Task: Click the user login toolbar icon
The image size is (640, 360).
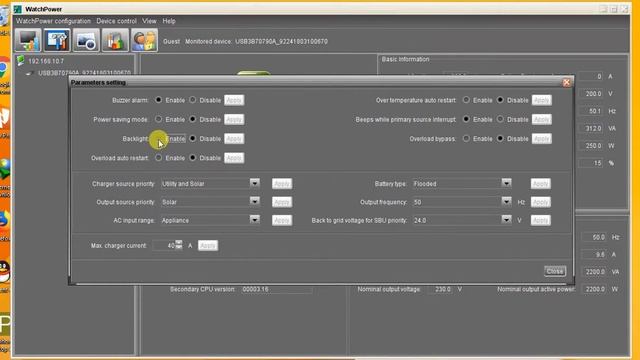Action: click(144, 40)
